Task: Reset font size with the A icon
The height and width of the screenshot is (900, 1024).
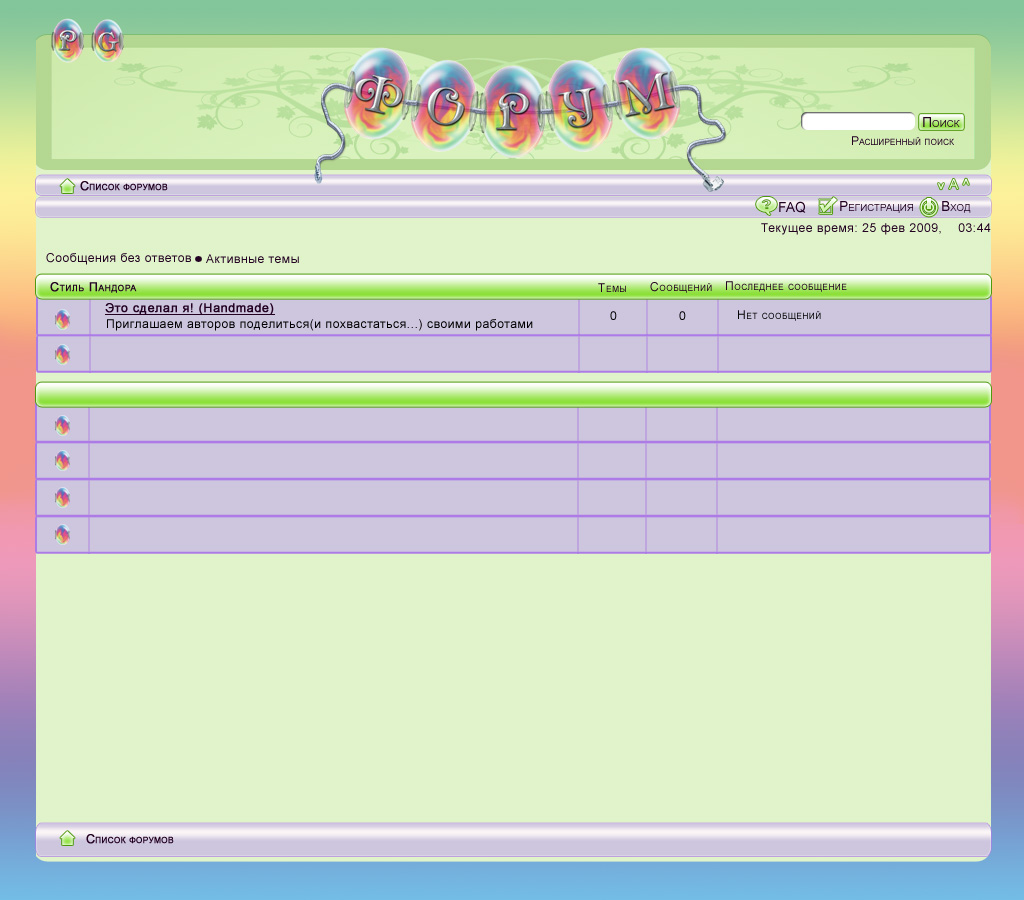Action: tap(954, 185)
